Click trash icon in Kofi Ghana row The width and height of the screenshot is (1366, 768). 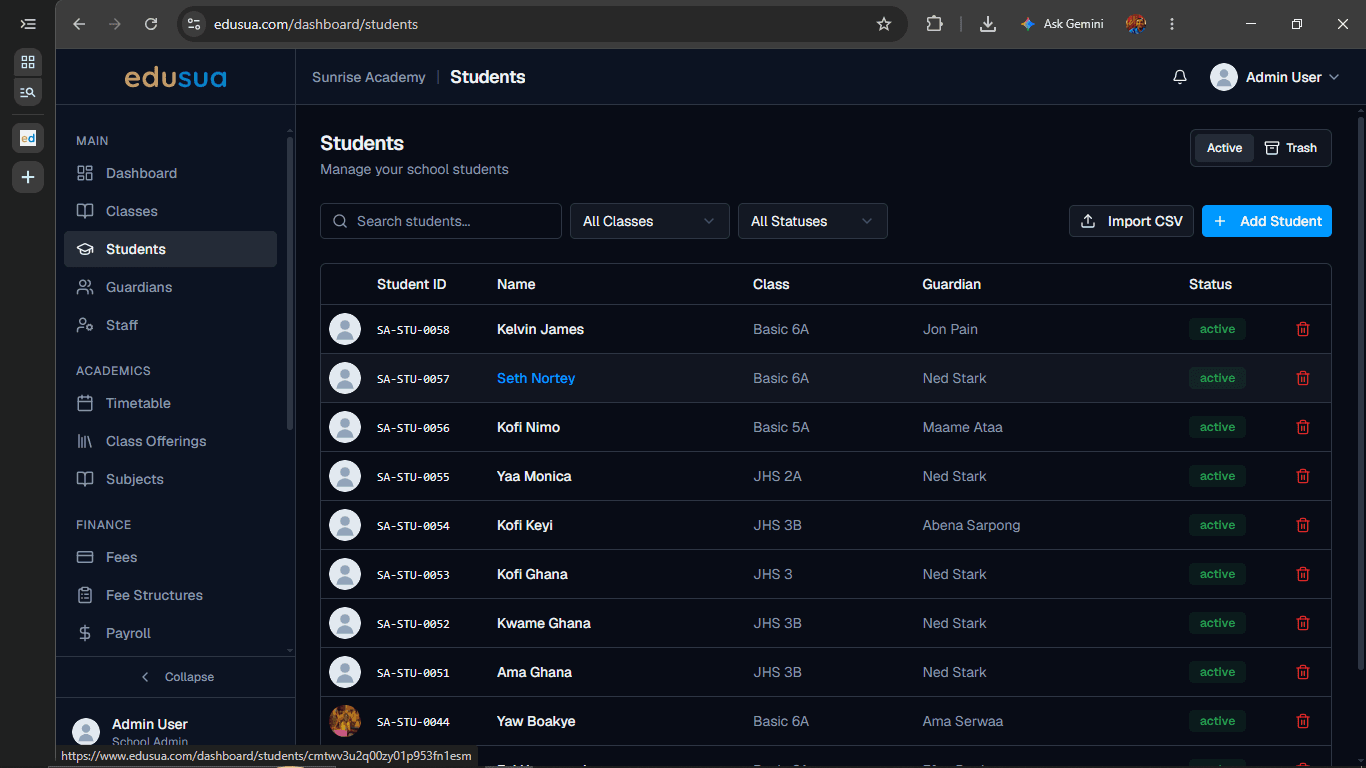point(1302,574)
